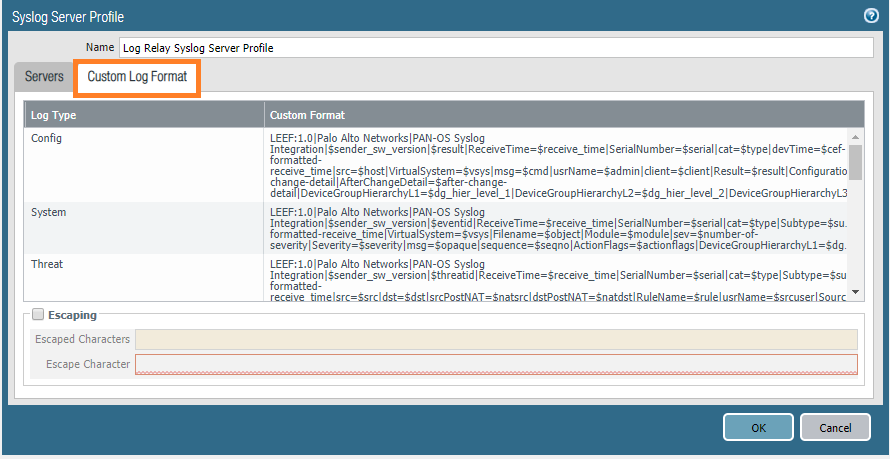Open the System custom format LEEF text
890x459 pixels.
pyautogui.click(x=556, y=227)
